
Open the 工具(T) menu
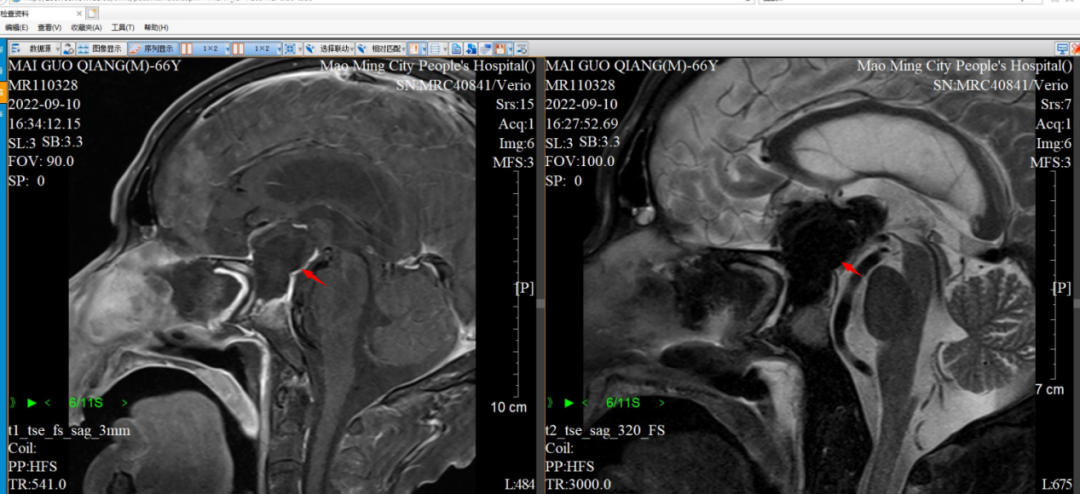click(123, 28)
